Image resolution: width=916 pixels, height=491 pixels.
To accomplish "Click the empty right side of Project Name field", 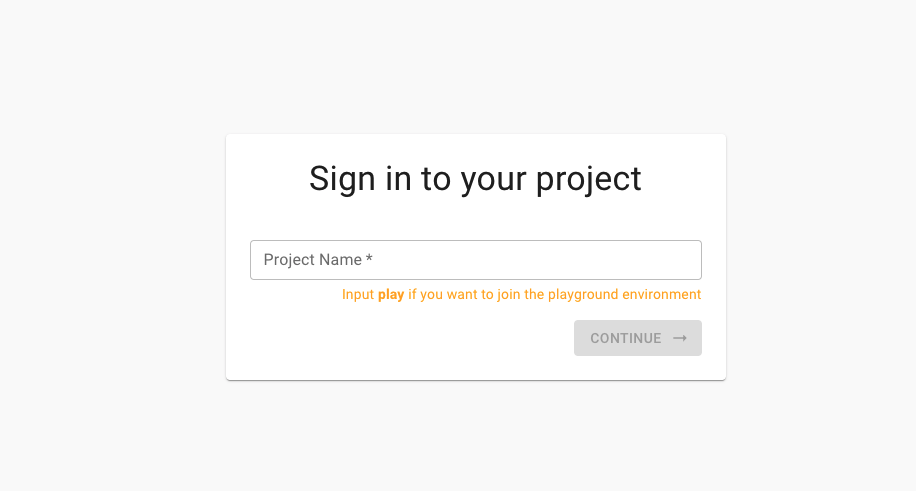I will [x=584, y=260].
